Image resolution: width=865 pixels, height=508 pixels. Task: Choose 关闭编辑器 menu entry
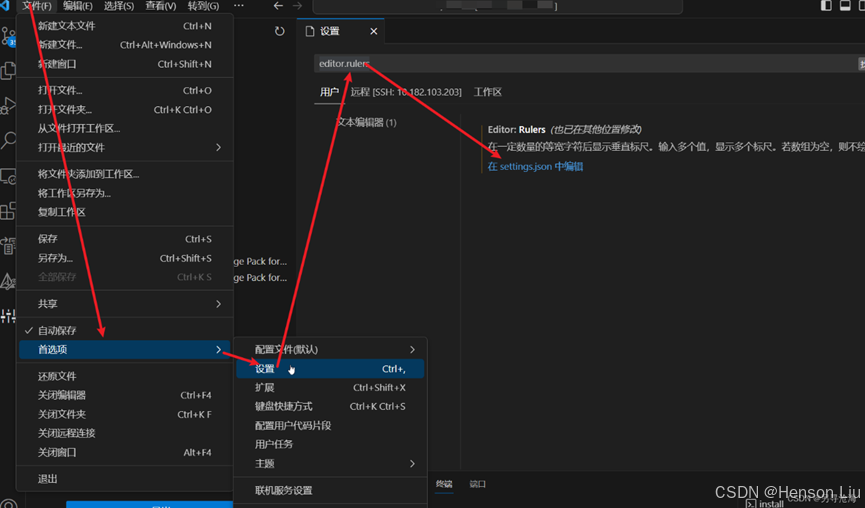[125, 395]
